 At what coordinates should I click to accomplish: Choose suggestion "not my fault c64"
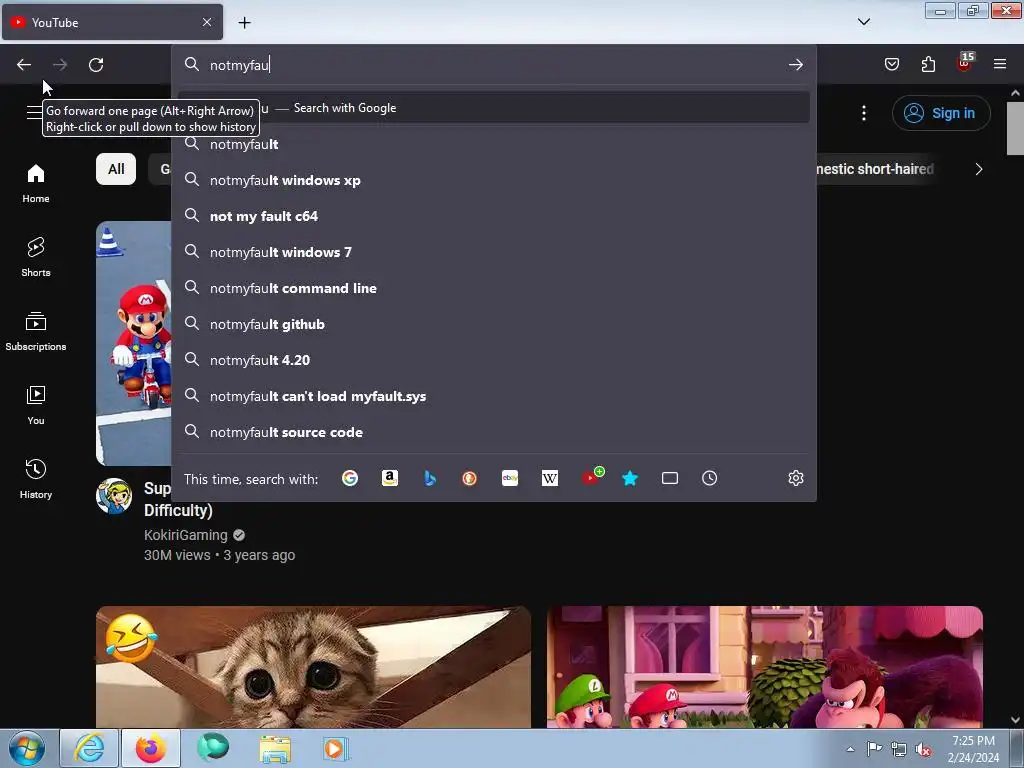pyautogui.click(x=494, y=216)
